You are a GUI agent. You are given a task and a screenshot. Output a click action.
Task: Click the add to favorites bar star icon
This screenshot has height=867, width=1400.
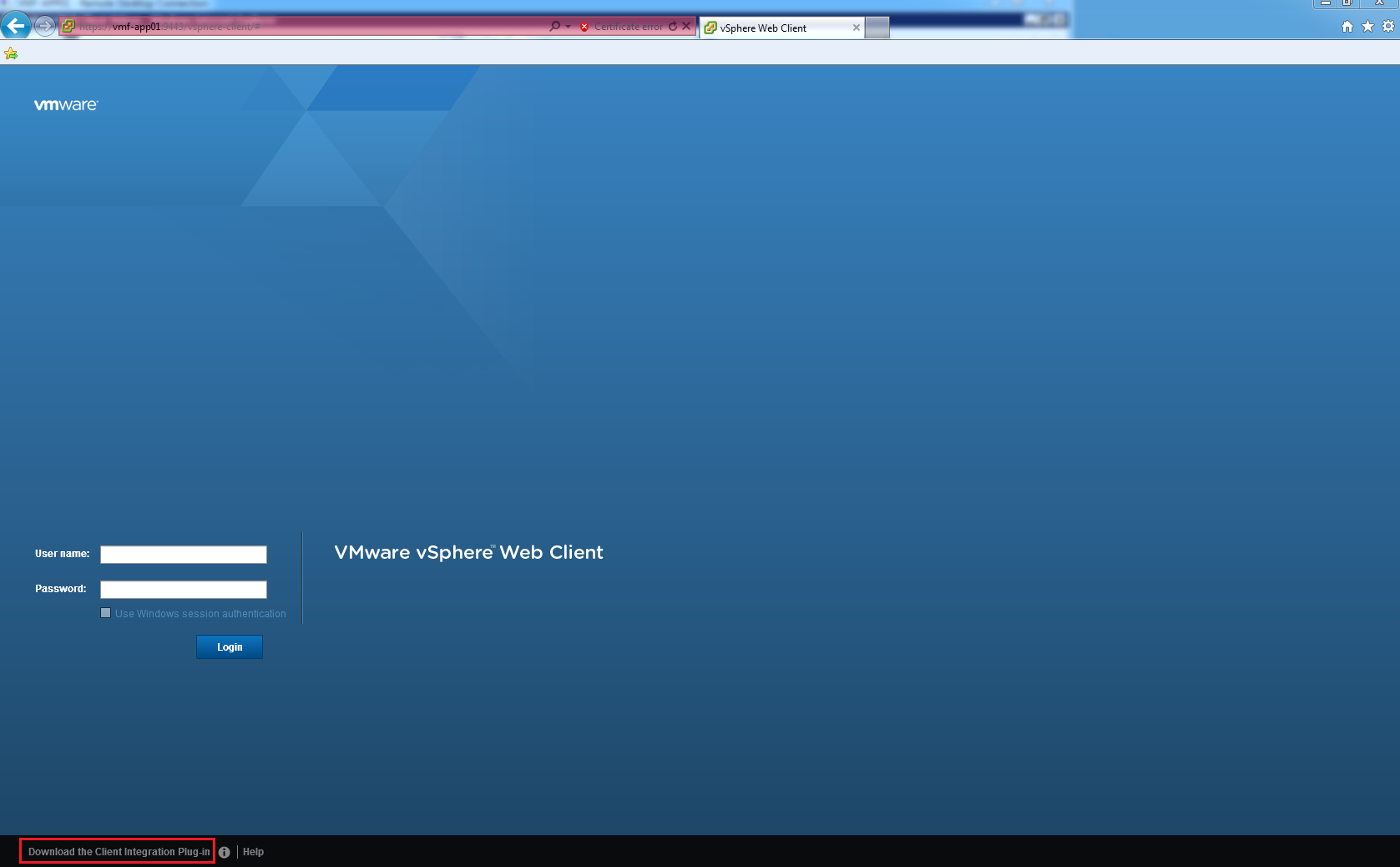point(11,53)
